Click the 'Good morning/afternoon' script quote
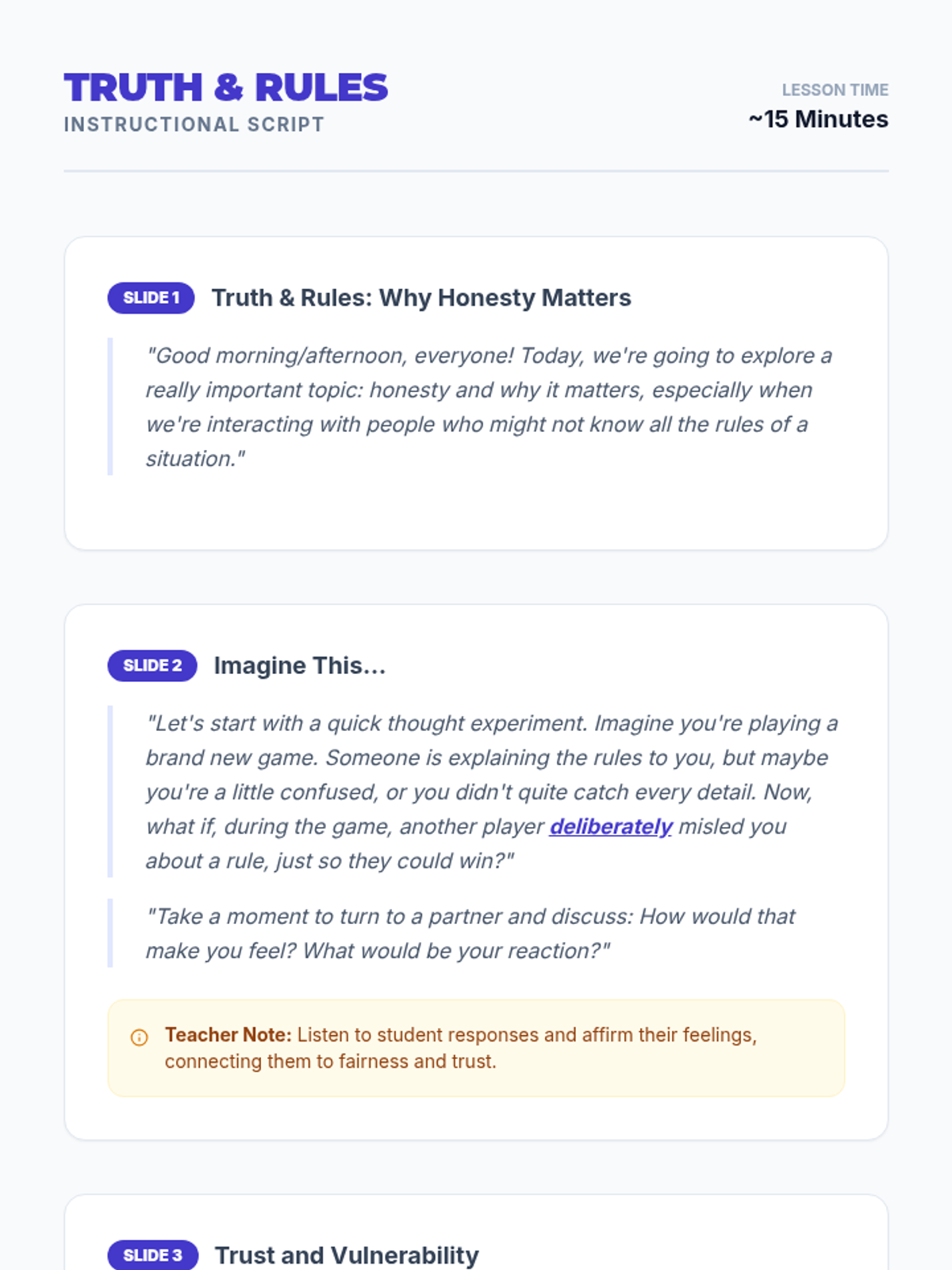 488,406
